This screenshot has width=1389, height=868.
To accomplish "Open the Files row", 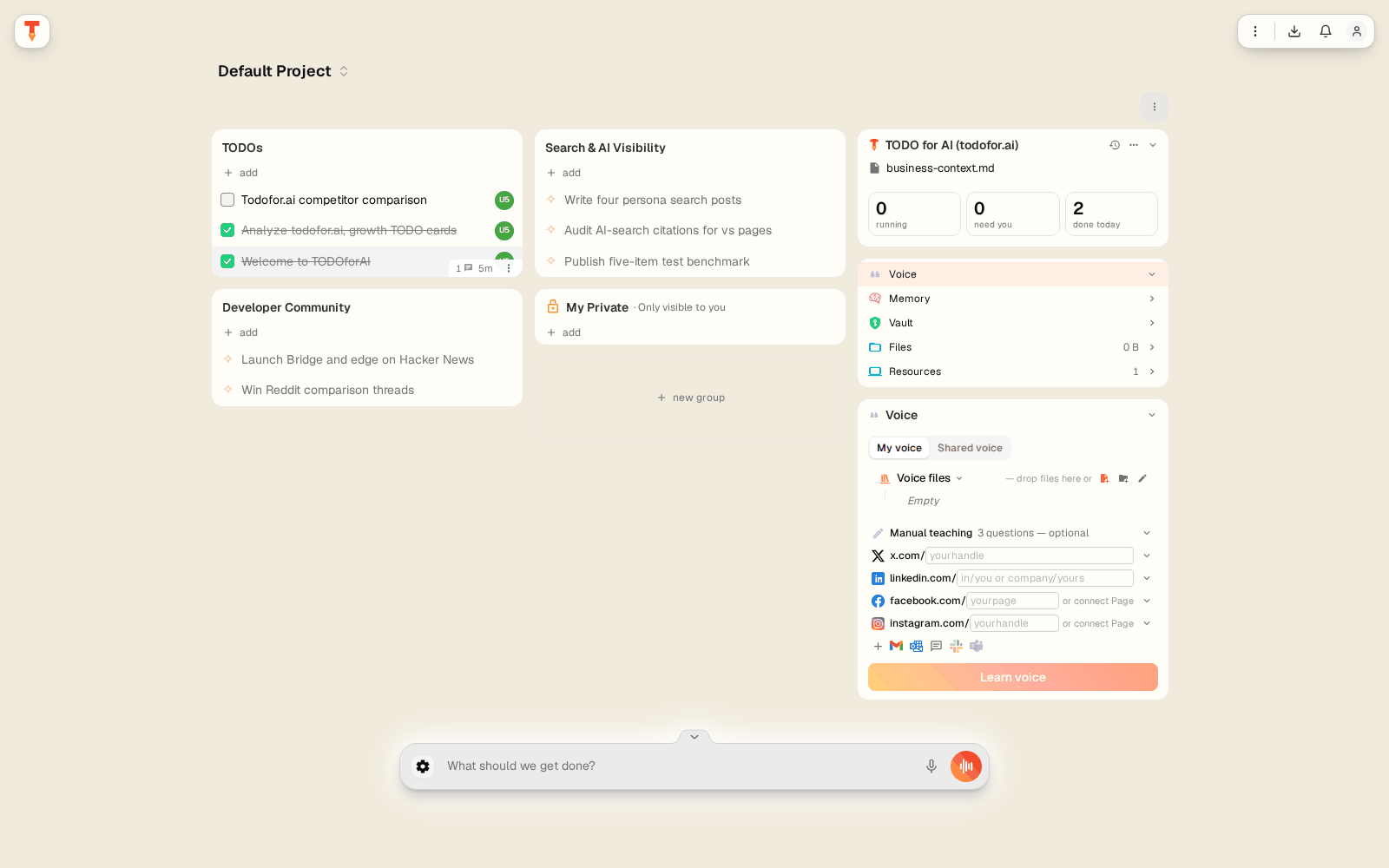I will [x=1013, y=347].
